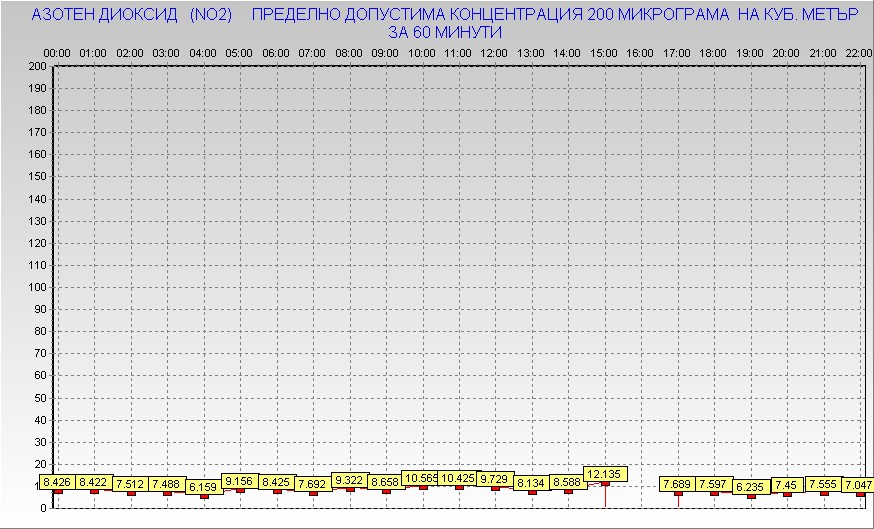The image size is (874, 529).
Task: Click the 00:00 time axis label
Action: 57,52
